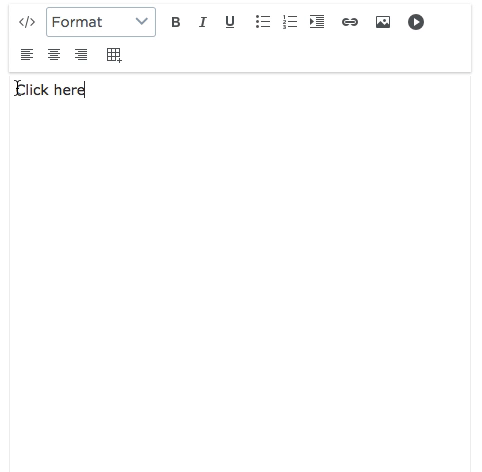Insert a hyperlink with the chain icon
Screen dimensions: 482x472
tap(350, 22)
